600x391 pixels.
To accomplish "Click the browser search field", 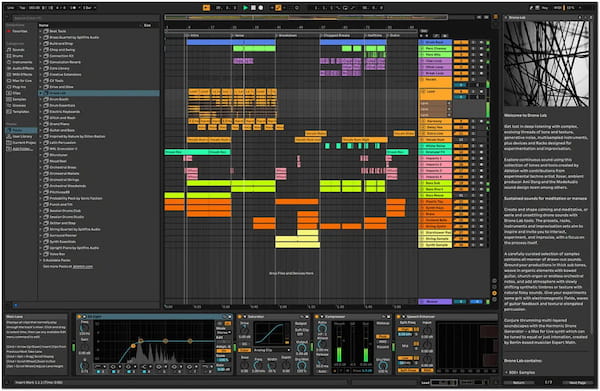I will pyautogui.click(x=86, y=18).
